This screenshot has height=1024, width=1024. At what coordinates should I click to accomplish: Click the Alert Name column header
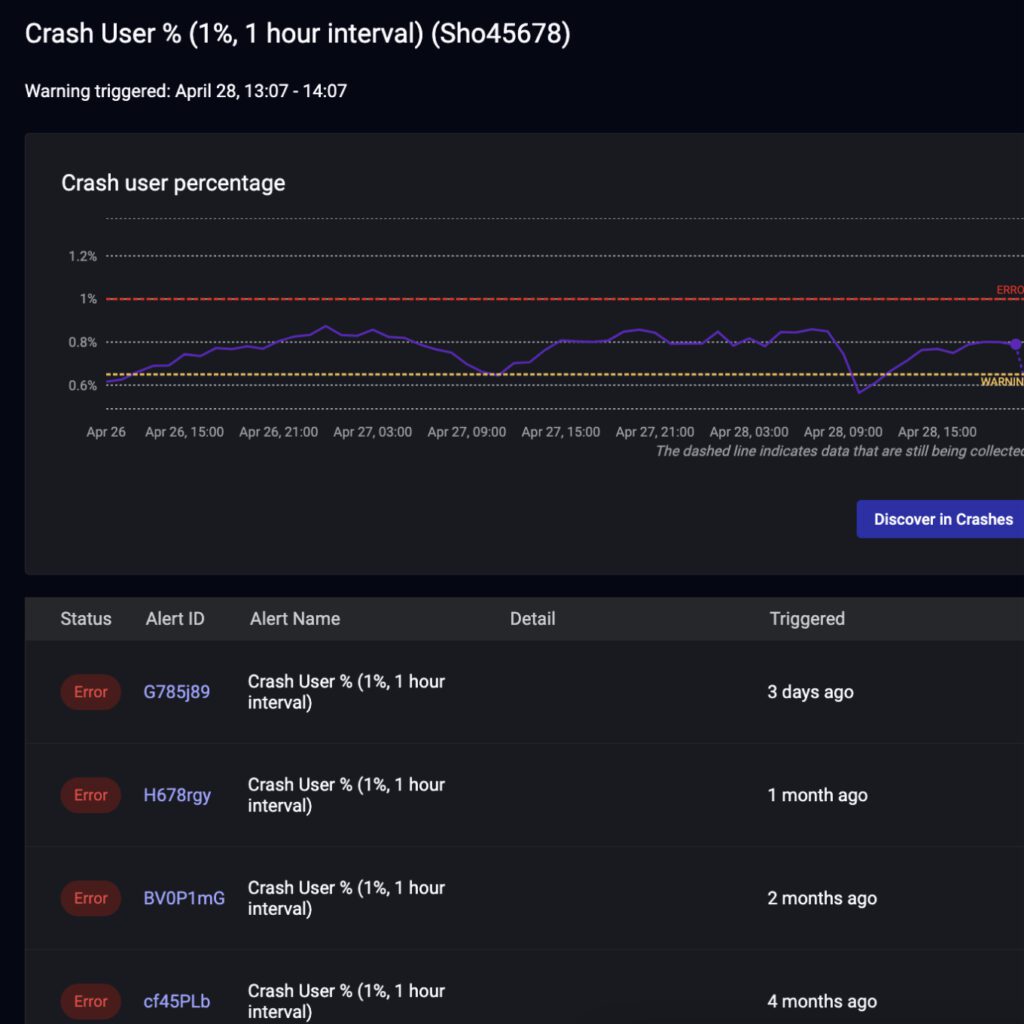pos(294,618)
